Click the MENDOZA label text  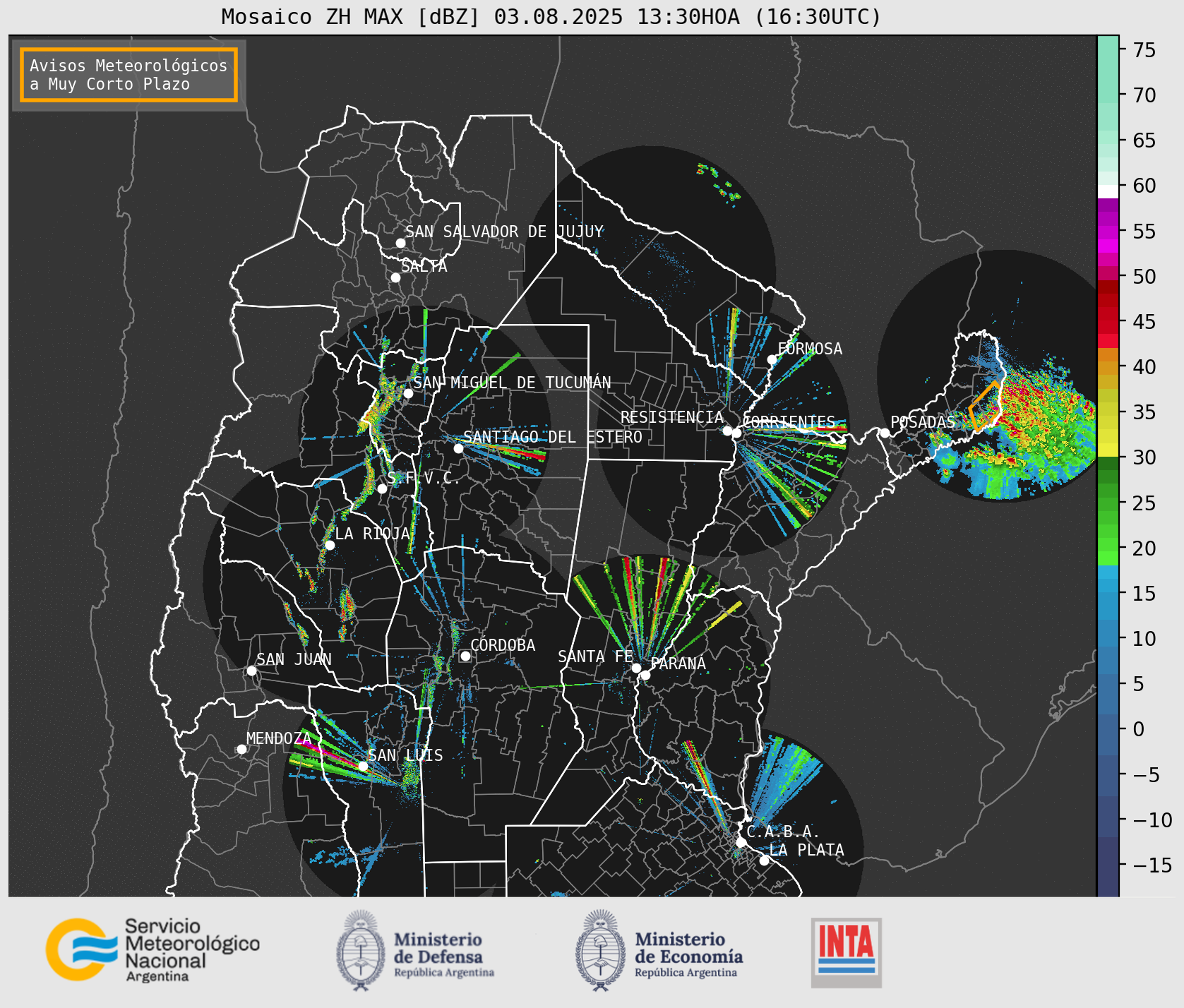[278, 738]
